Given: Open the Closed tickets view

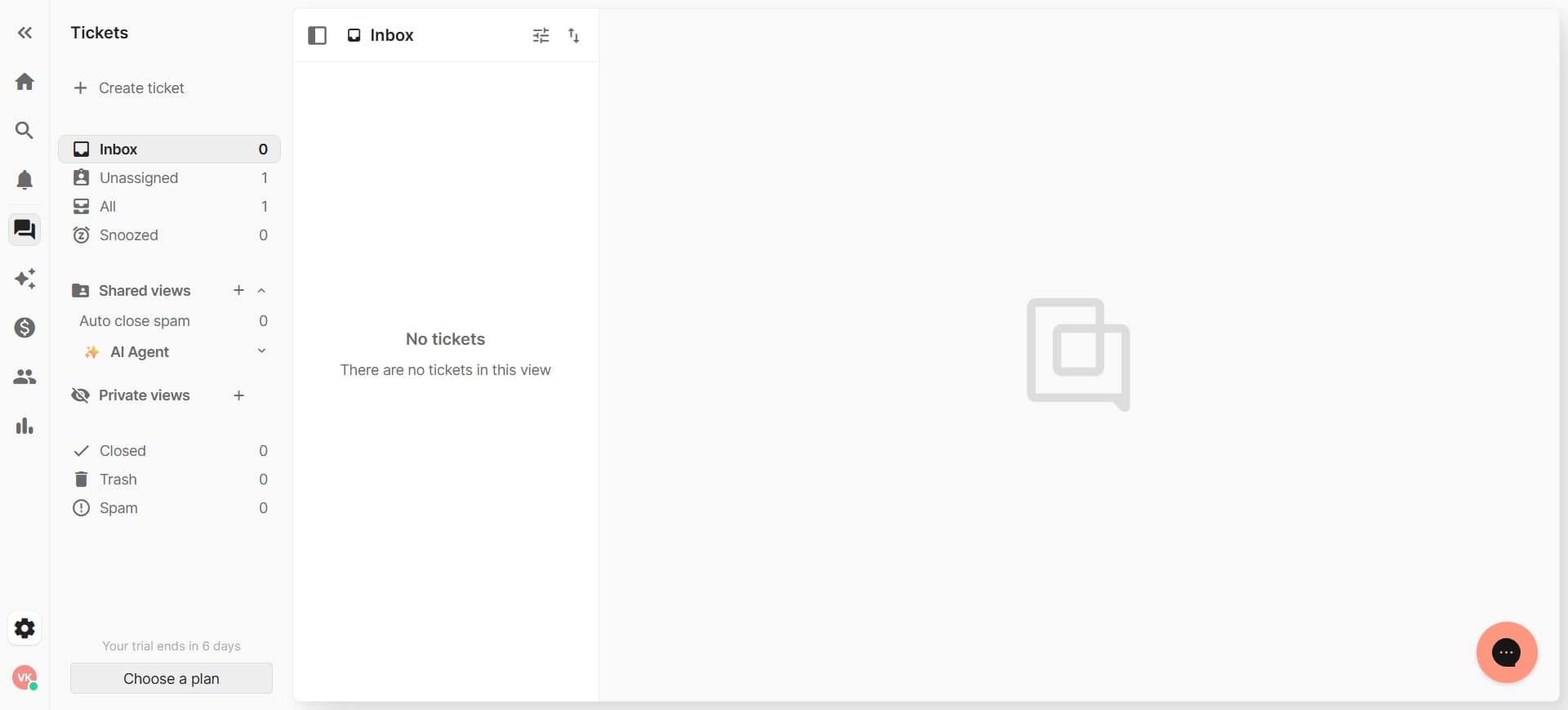Looking at the screenshot, I should [169, 451].
